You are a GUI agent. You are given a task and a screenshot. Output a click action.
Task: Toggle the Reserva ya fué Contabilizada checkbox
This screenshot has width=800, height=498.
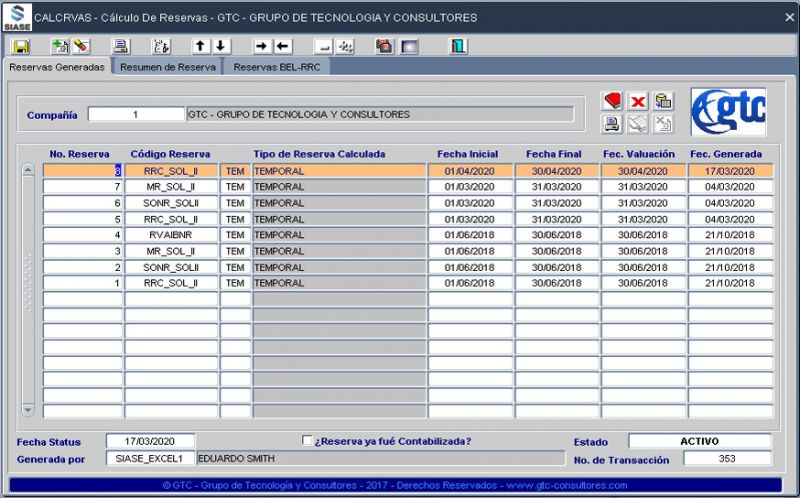point(308,440)
